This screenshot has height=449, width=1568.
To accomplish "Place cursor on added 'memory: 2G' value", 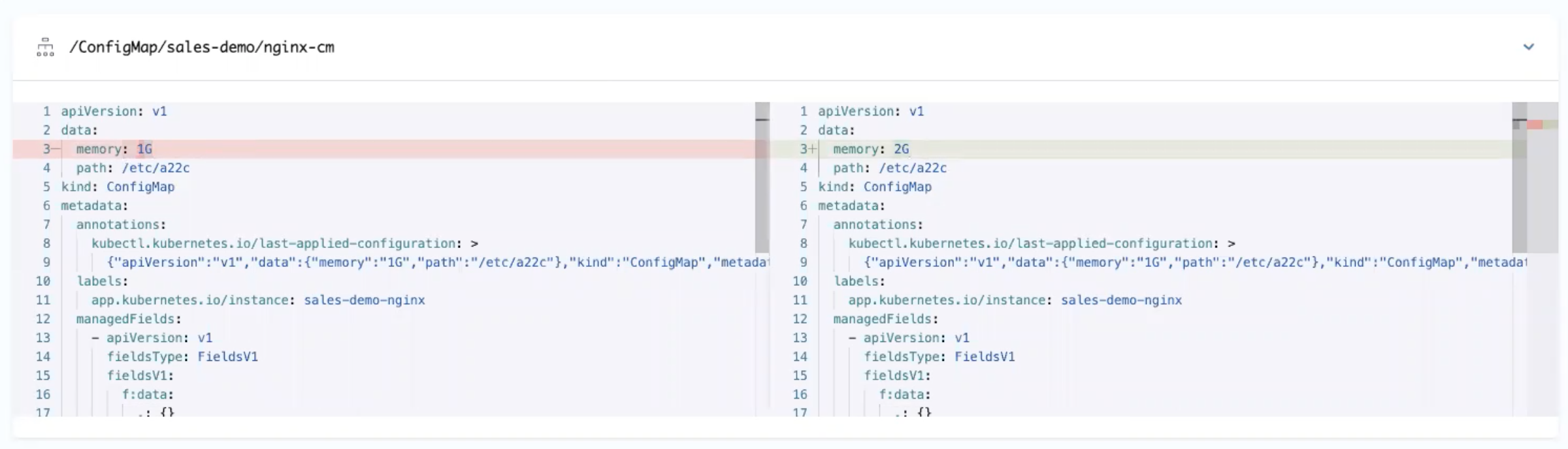I will point(901,149).
